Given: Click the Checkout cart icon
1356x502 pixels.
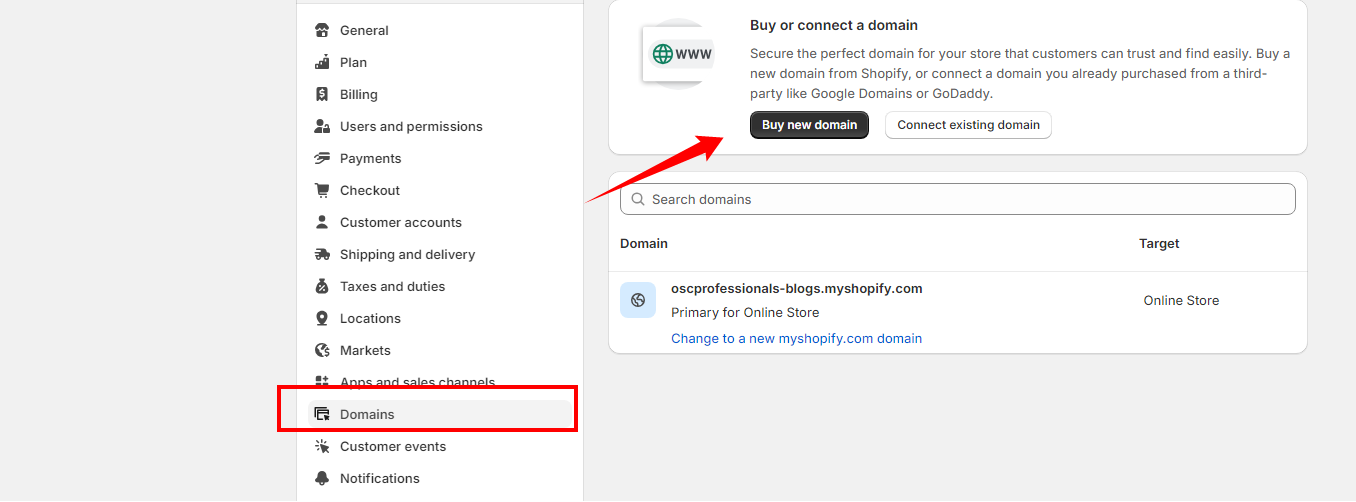Looking at the screenshot, I should pyautogui.click(x=322, y=190).
